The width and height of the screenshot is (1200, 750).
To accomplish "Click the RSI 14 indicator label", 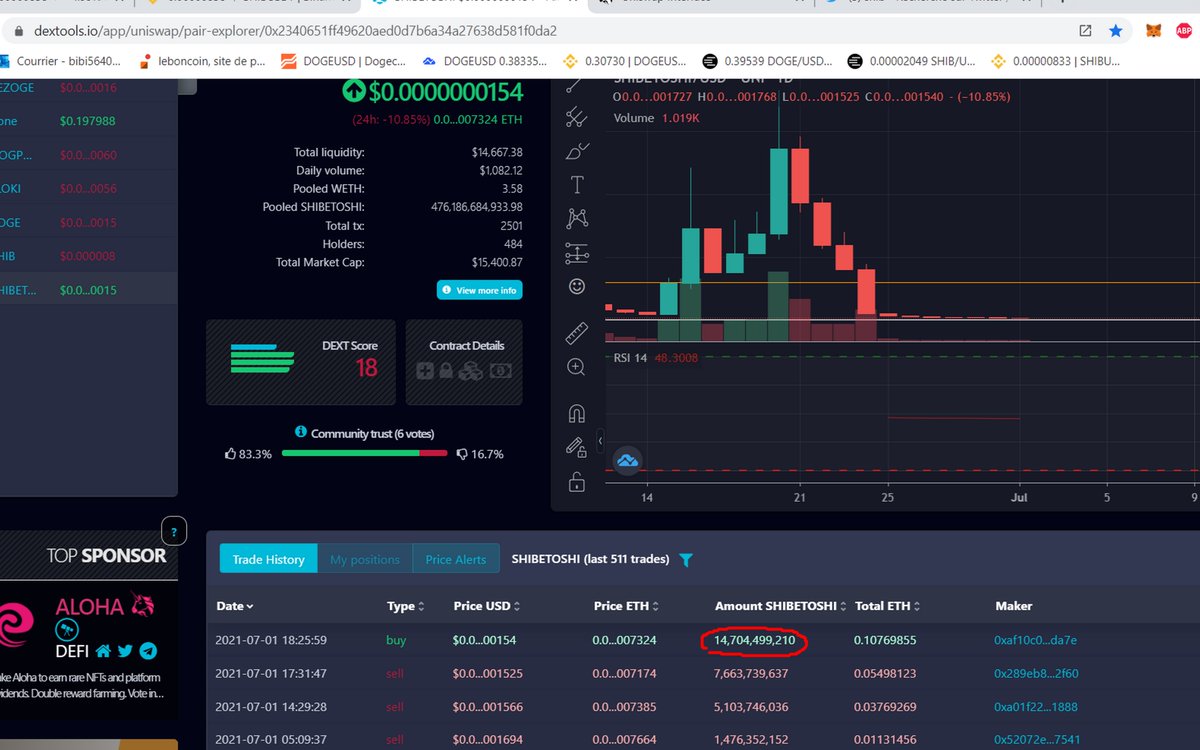I will click(628, 357).
